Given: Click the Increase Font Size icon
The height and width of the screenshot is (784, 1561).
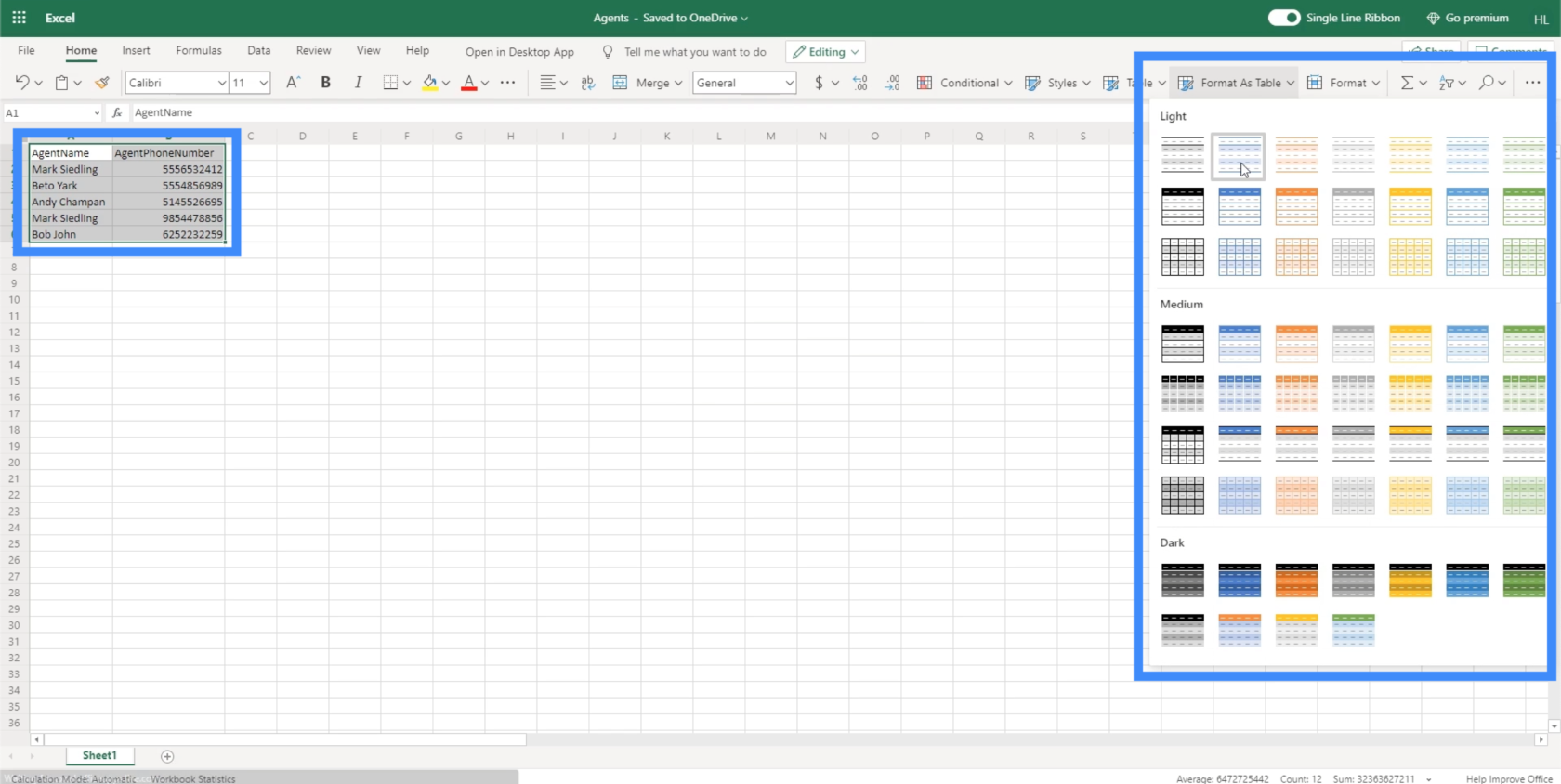Looking at the screenshot, I should pyautogui.click(x=293, y=83).
